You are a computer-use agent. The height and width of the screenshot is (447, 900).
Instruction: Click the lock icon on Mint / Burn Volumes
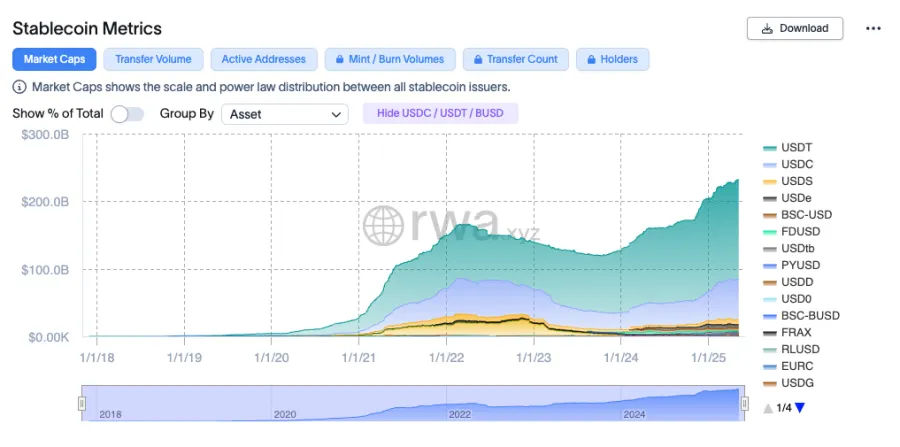(340, 59)
